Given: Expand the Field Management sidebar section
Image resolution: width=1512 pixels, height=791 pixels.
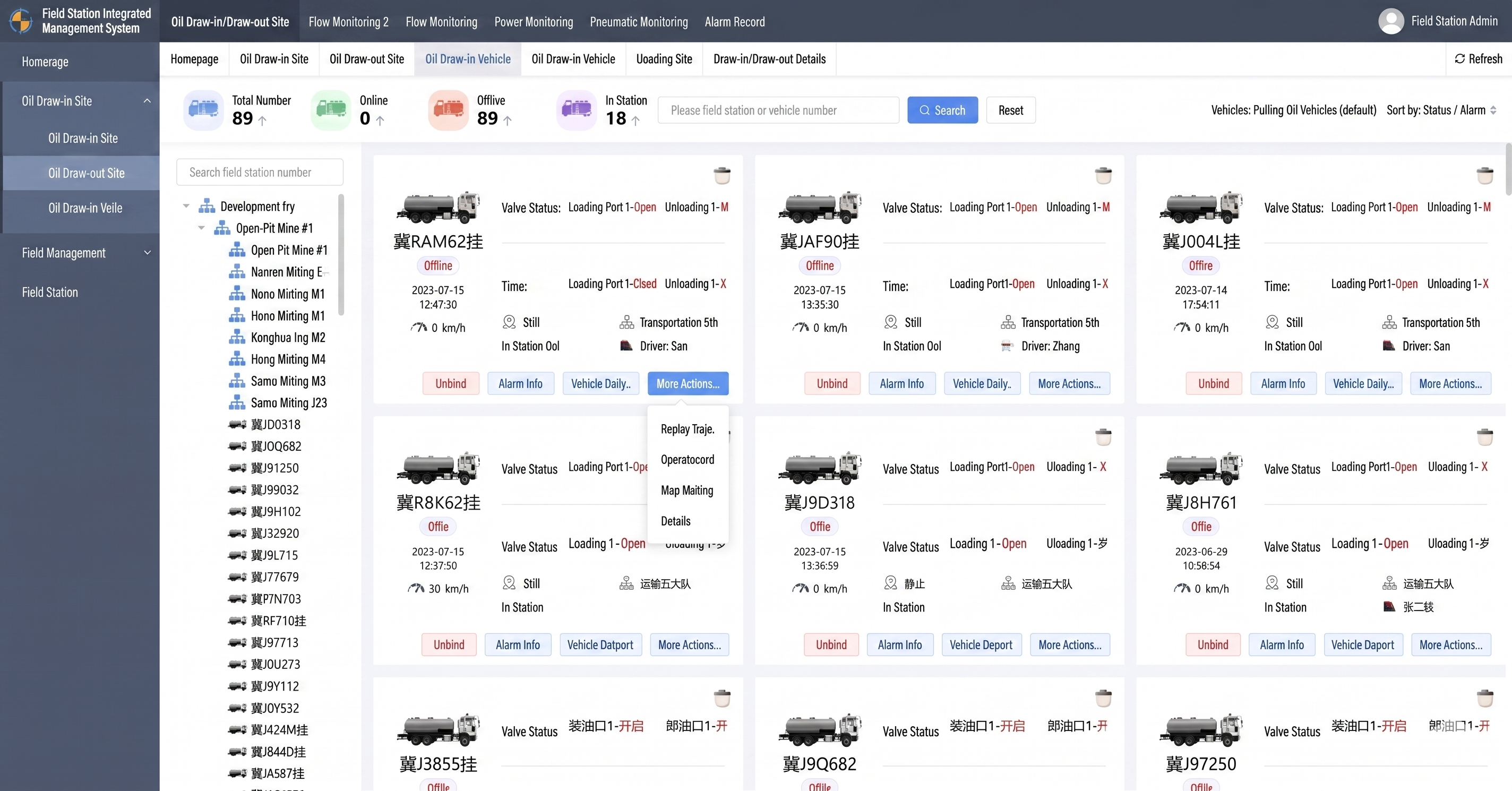Looking at the screenshot, I should [147, 253].
